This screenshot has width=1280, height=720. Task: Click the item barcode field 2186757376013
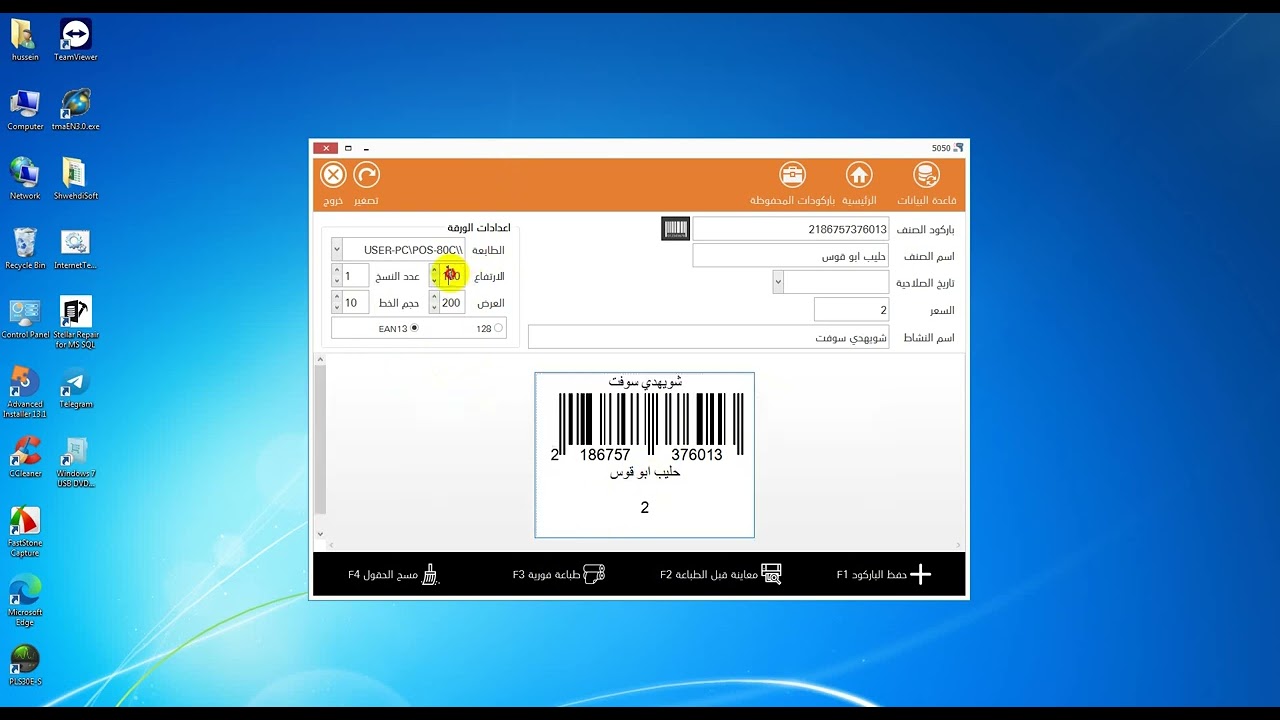tap(791, 229)
